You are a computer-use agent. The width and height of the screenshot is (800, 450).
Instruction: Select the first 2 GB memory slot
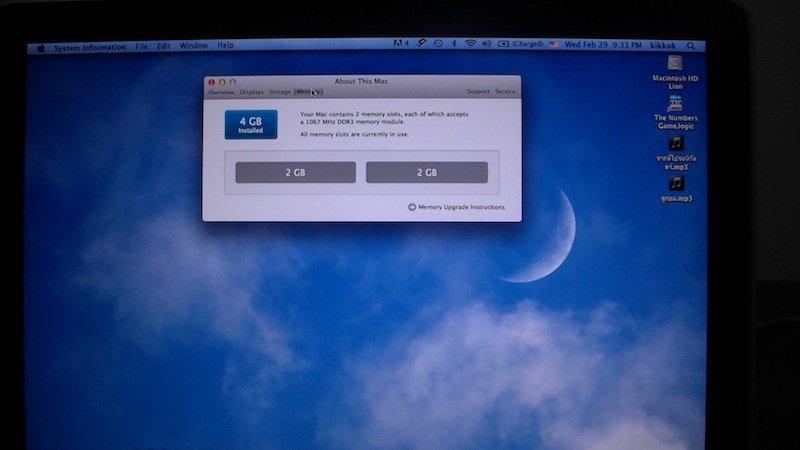pyautogui.click(x=295, y=172)
